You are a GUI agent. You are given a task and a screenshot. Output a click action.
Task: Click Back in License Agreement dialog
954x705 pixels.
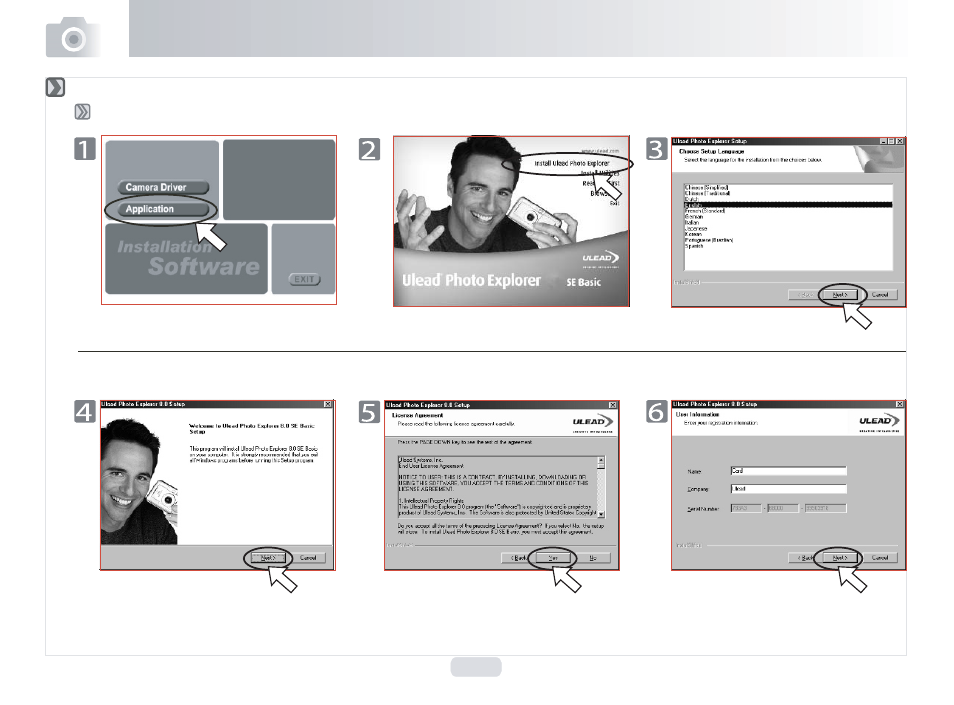[x=518, y=558]
